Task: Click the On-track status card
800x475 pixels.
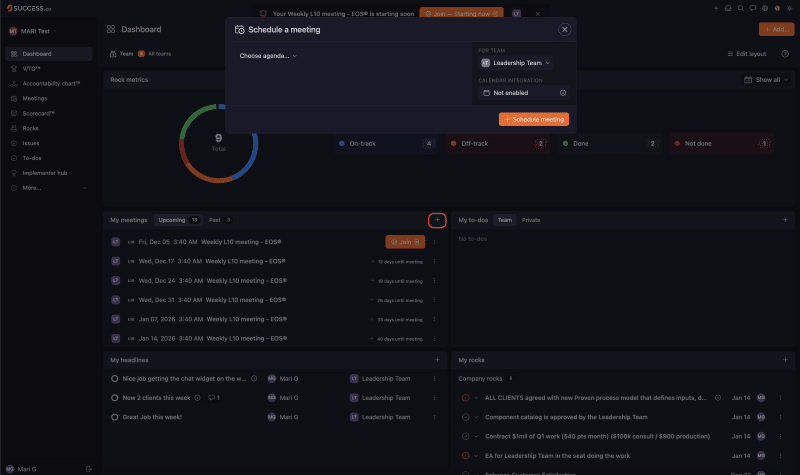Action: pyautogui.click(x=387, y=143)
